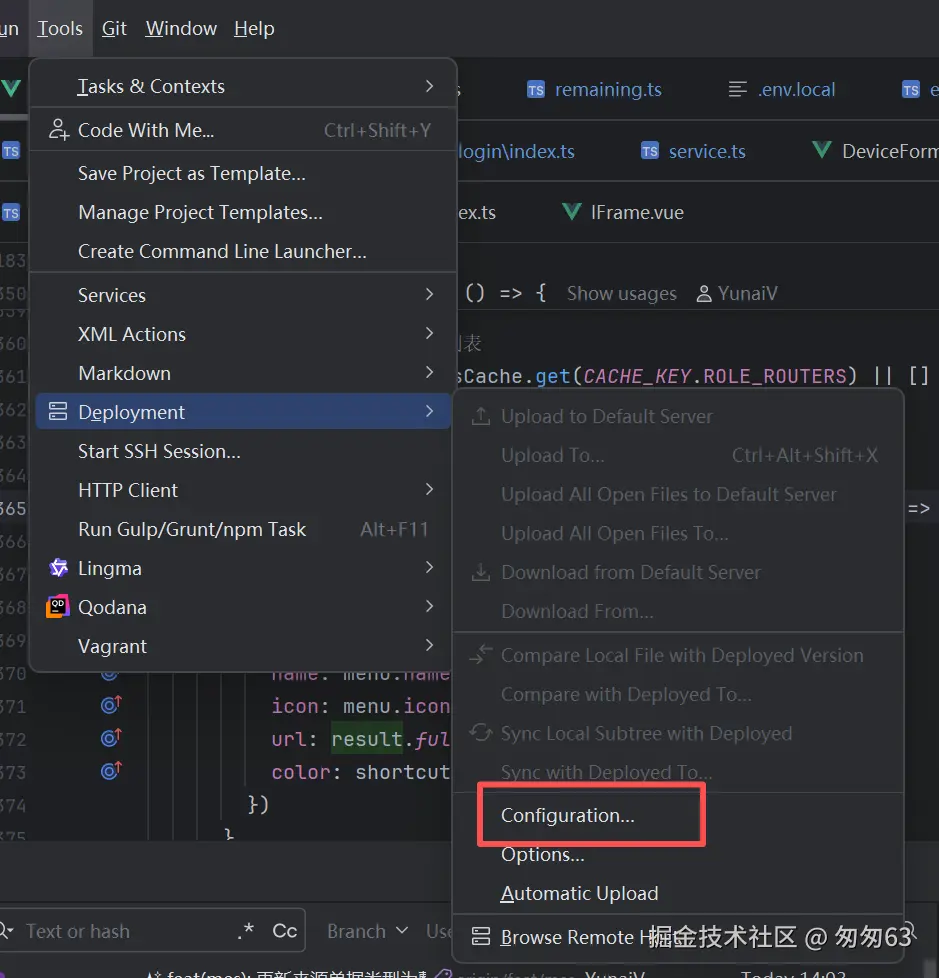Viewport: 939px width, 978px height.
Task: Expand the HTTP Client submenu arrow
Action: coord(429,490)
